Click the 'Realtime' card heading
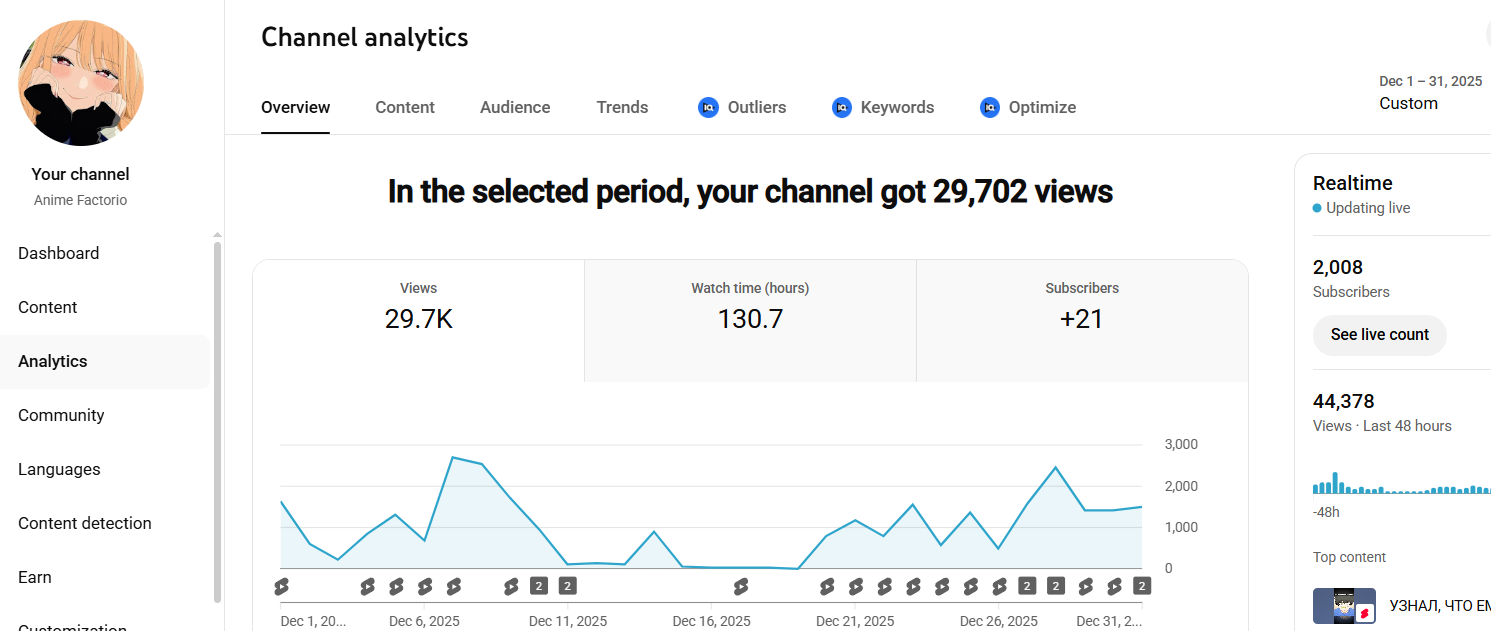1491x631 pixels. tap(1352, 183)
